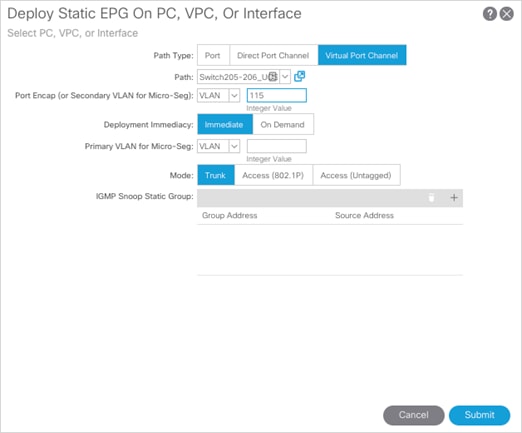Image resolution: width=522 pixels, height=433 pixels.
Task: Choose Access (Untagged) mode
Action: [x=356, y=175]
